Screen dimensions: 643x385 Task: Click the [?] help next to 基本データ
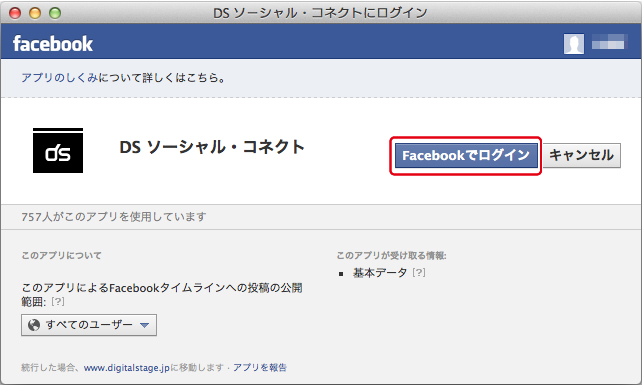(x=419, y=272)
